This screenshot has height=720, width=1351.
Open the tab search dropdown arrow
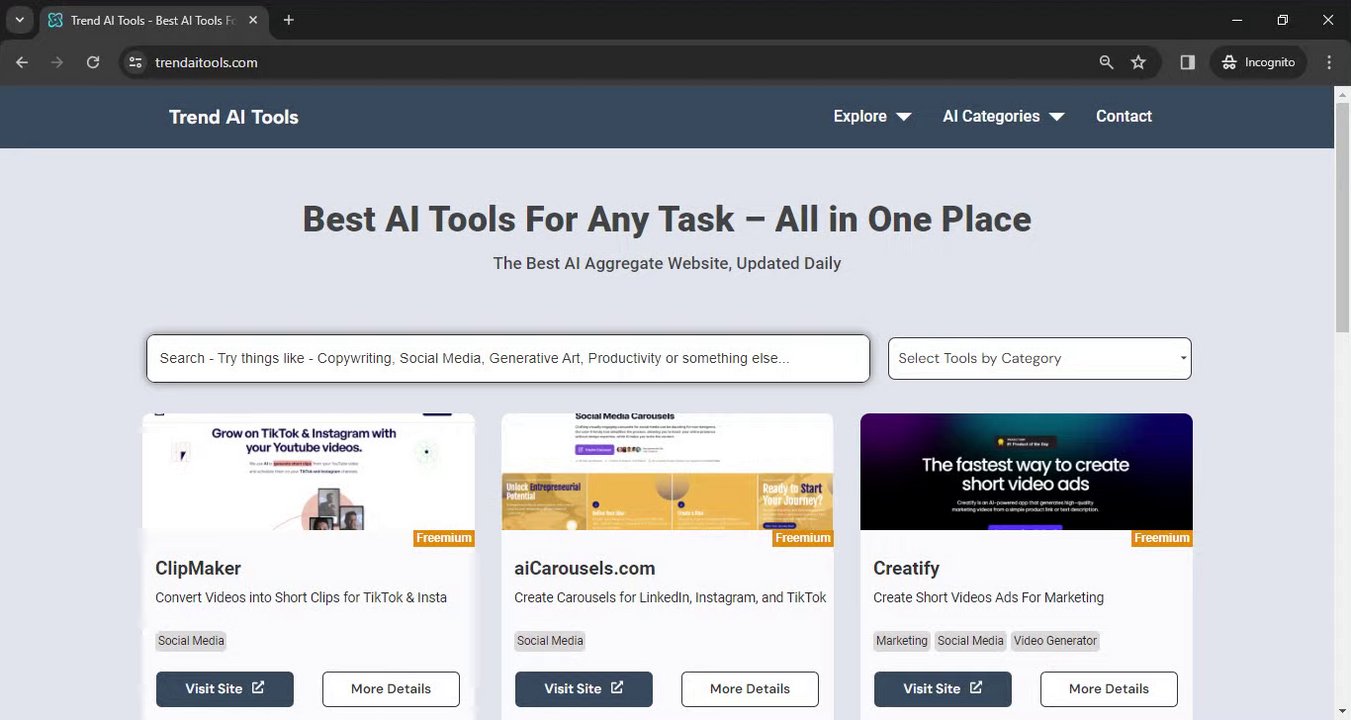click(19, 20)
